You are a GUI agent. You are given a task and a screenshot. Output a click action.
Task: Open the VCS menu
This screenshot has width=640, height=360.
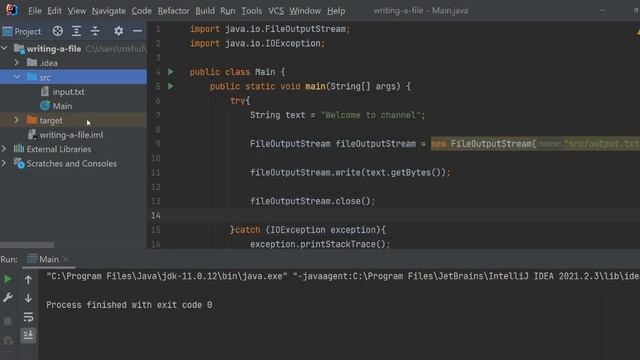click(x=276, y=11)
